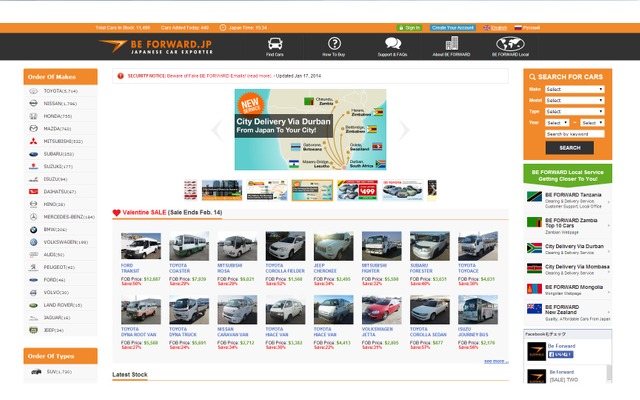Image resolution: width=640 pixels, height=400 pixels.
Task: Switch language to English
Action: (x=495, y=28)
